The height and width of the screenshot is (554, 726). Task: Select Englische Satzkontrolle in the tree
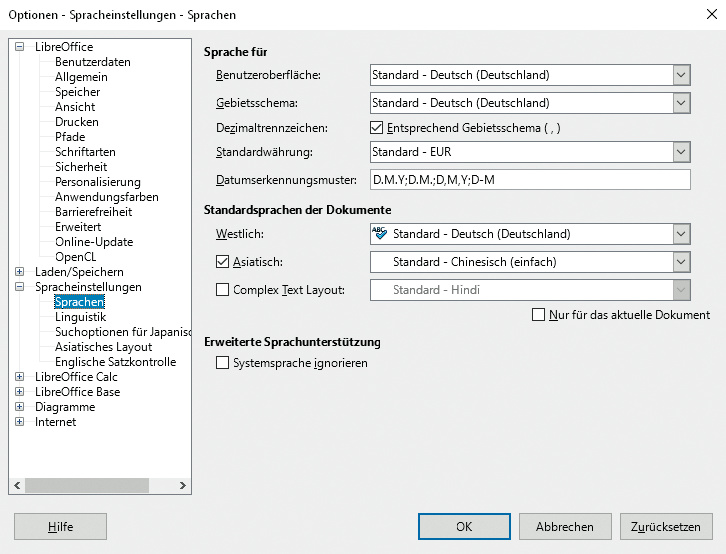115,361
